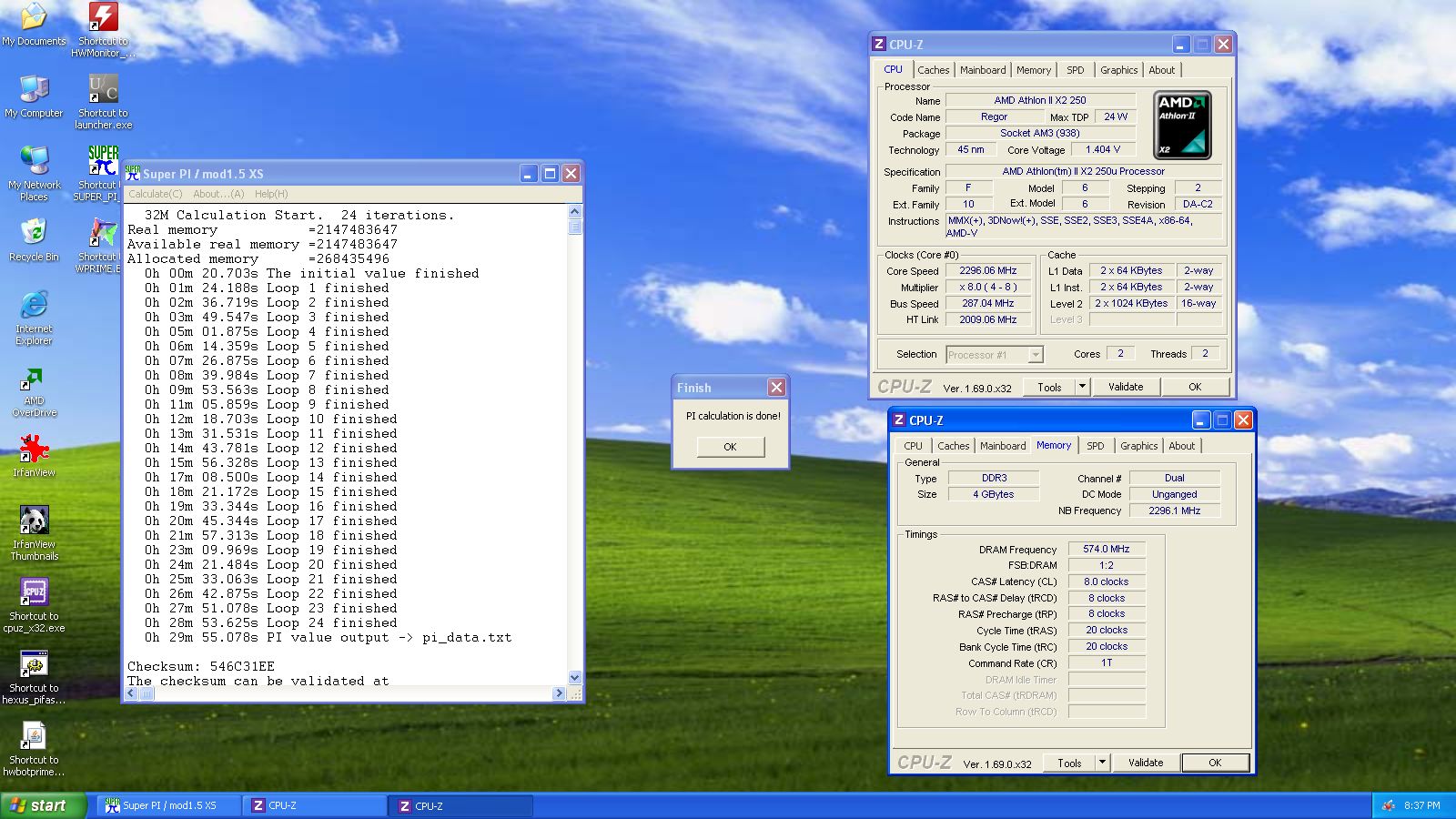Open the HWMonitor shortcut icon

pyautogui.click(x=103, y=17)
